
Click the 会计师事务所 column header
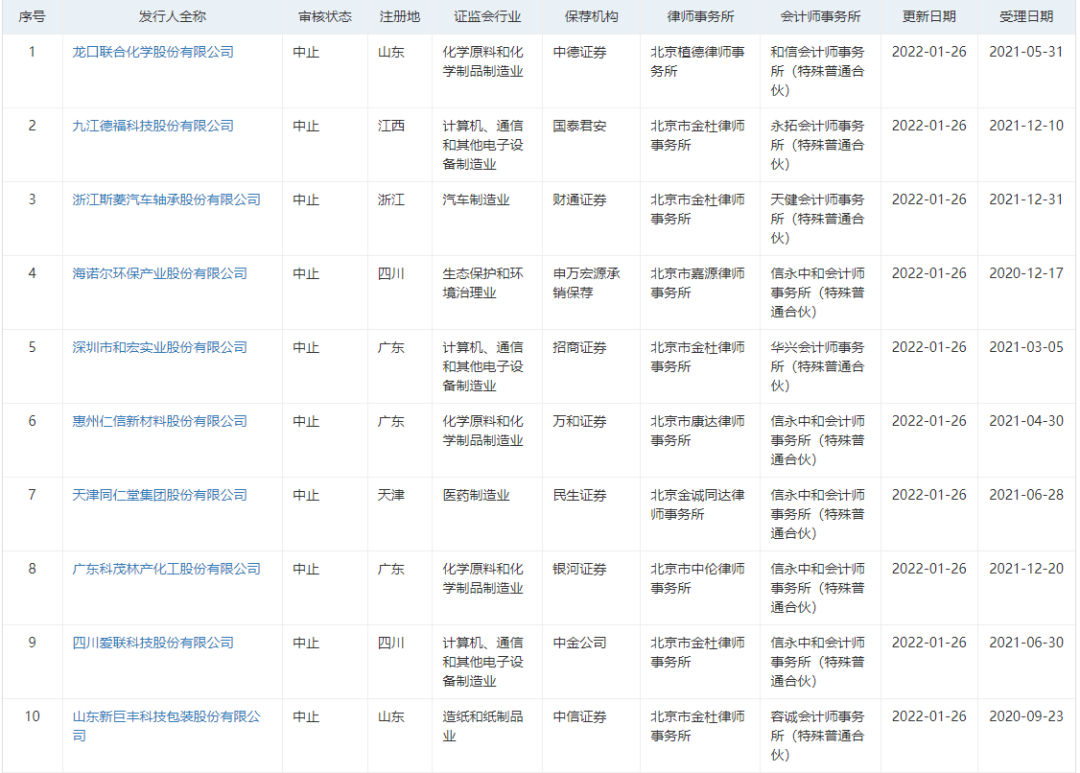pyautogui.click(x=820, y=17)
